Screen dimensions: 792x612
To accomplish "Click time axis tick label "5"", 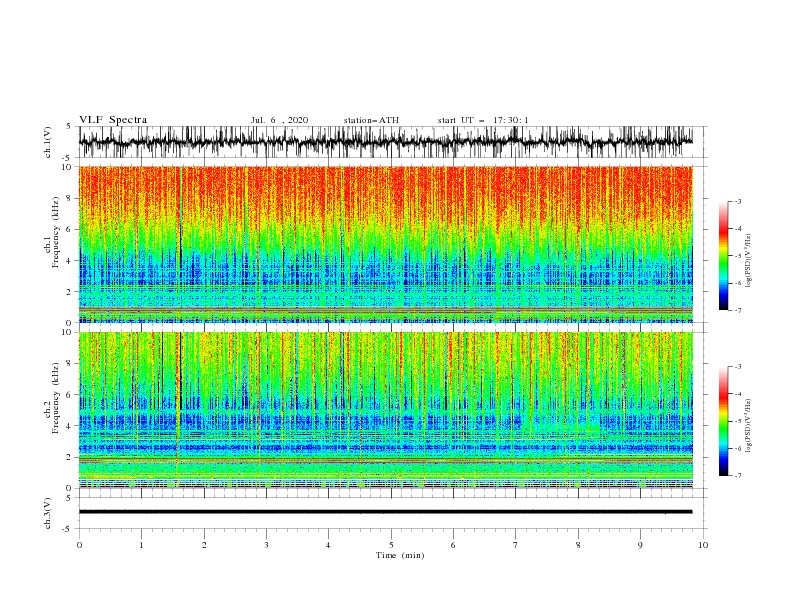I will pyautogui.click(x=391, y=545).
